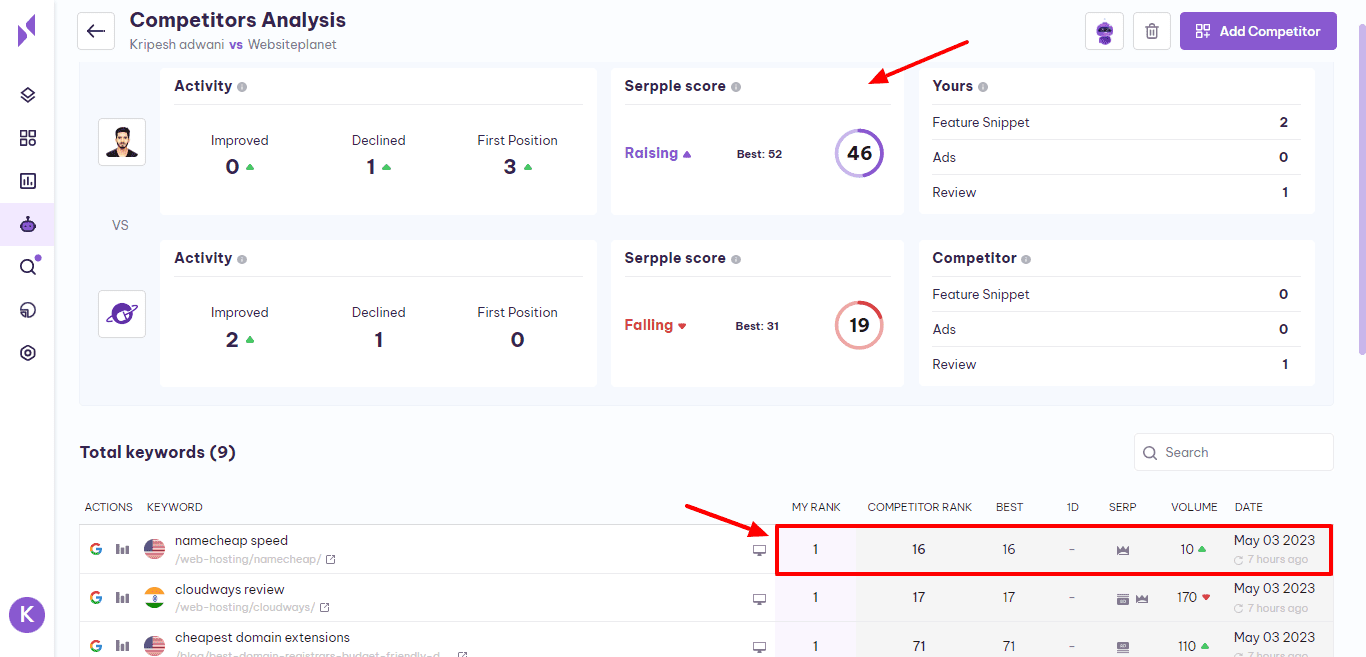This screenshot has height=657, width=1366.
Task: View bar chart icon for namecheap speed
Action: click(x=123, y=549)
